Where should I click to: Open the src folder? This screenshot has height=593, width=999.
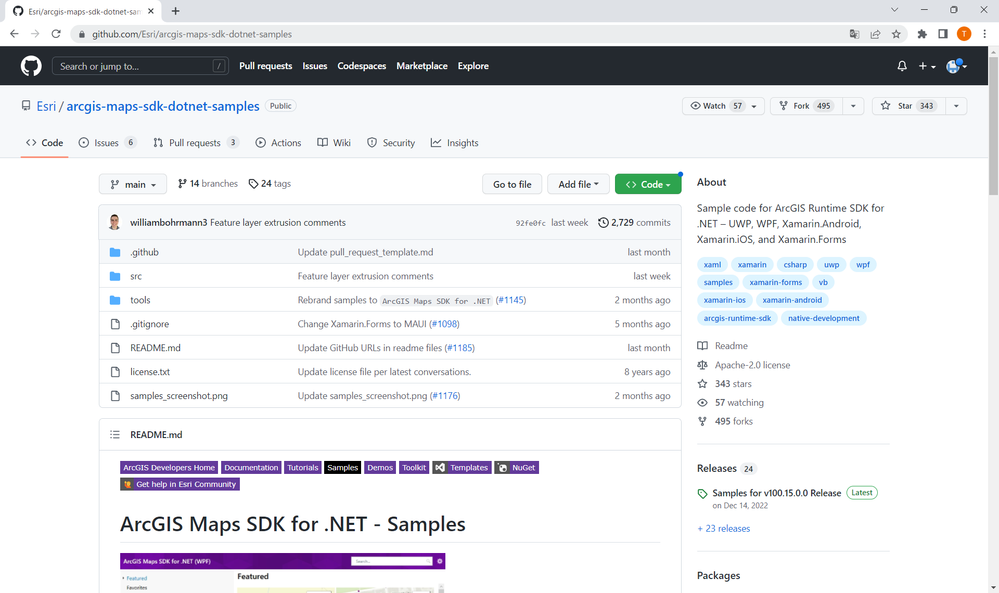pyautogui.click(x=136, y=276)
